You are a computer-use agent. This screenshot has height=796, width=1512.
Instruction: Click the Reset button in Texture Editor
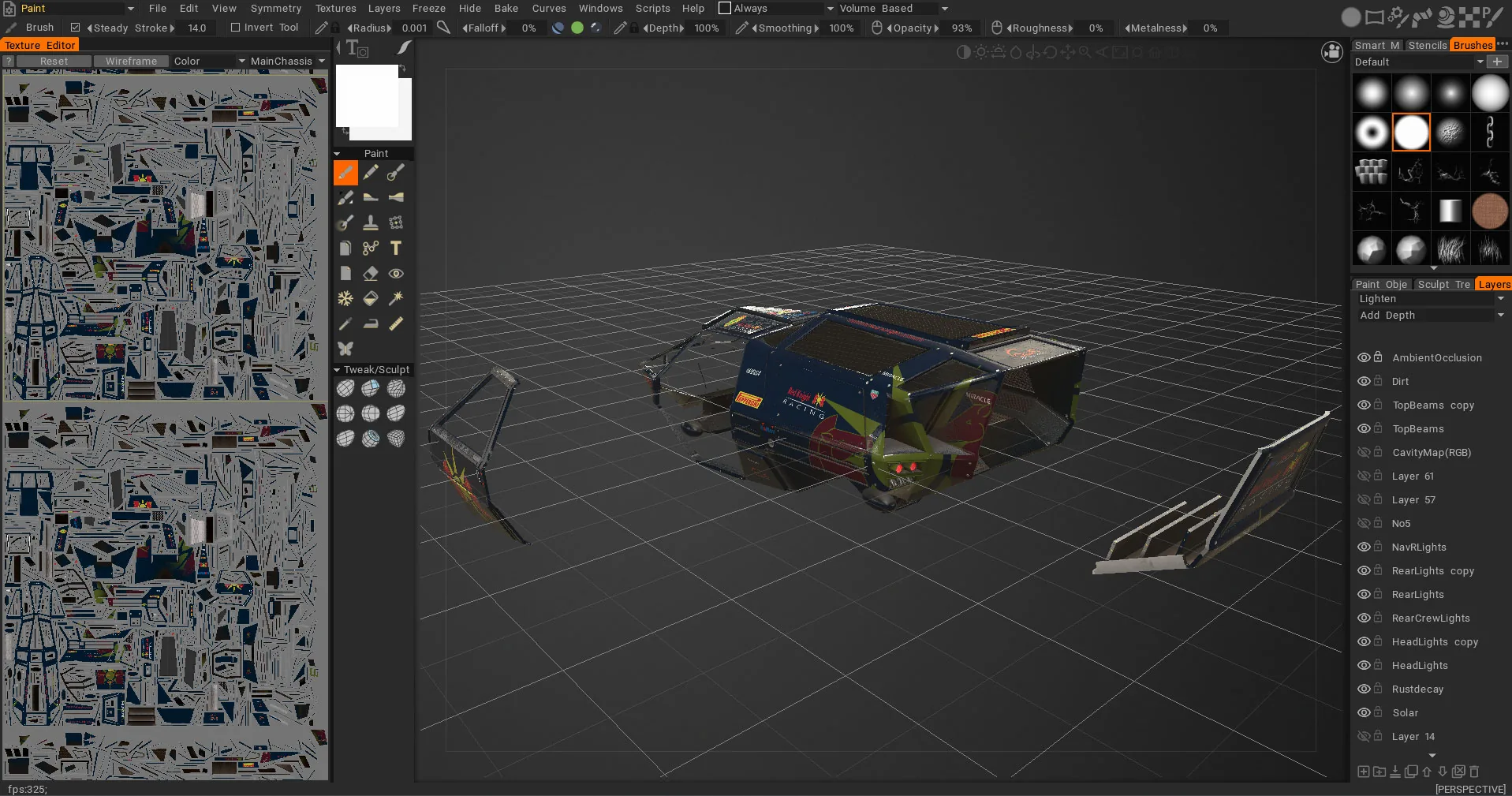(x=54, y=61)
